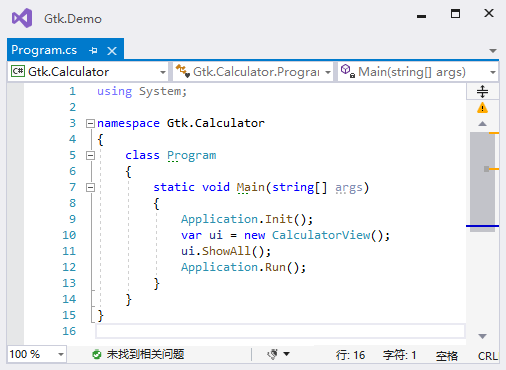The width and height of the screenshot is (506, 370).
Task: Place cursor on empty line 16
Action: (x=280, y=331)
